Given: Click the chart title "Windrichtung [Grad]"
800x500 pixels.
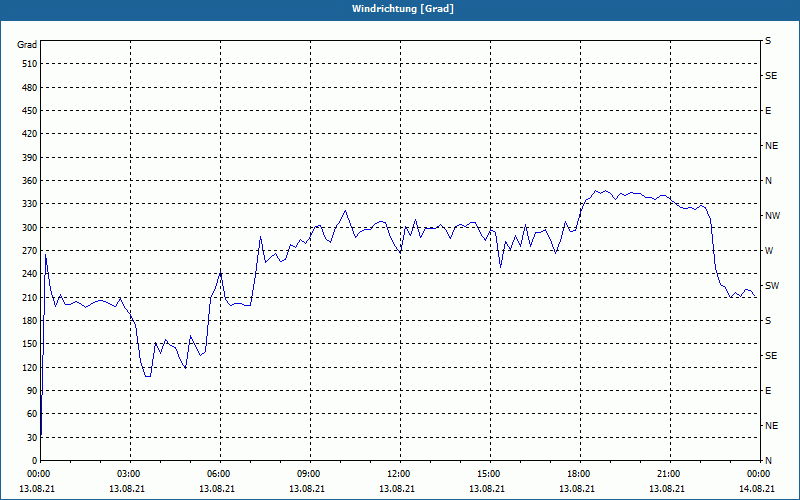Looking at the screenshot, I should click(x=403, y=9).
